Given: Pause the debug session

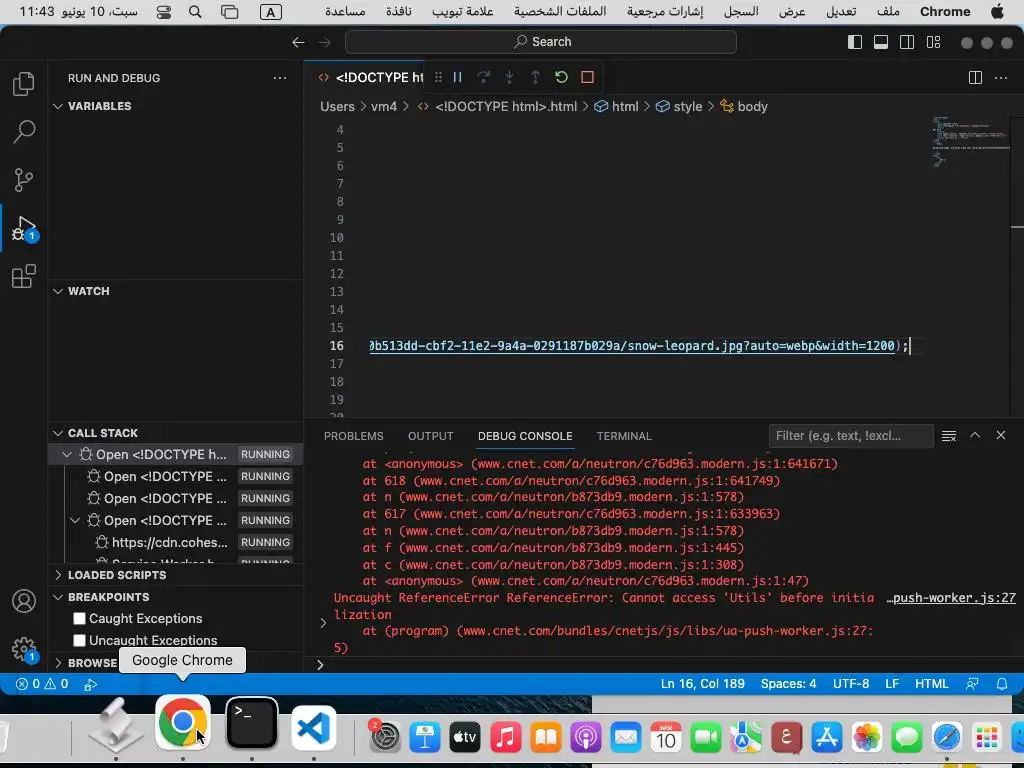Looking at the screenshot, I should (x=458, y=77).
